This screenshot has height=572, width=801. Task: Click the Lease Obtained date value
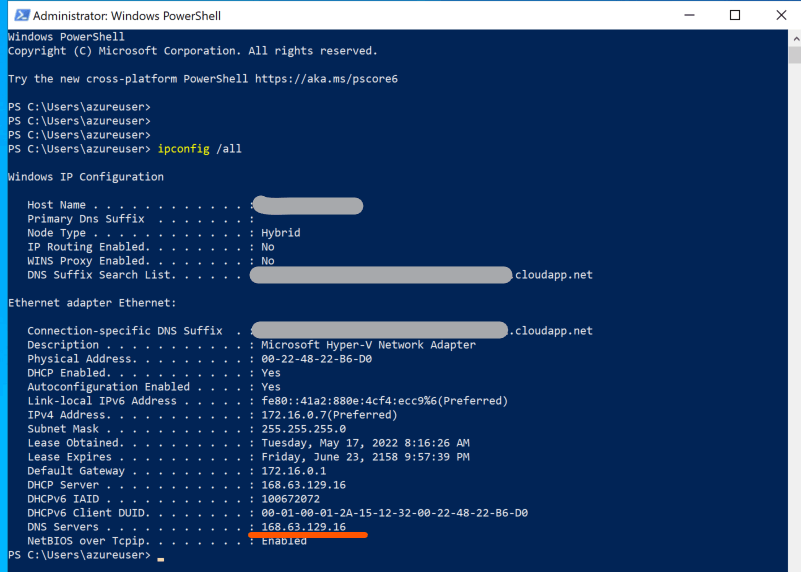[365, 443]
